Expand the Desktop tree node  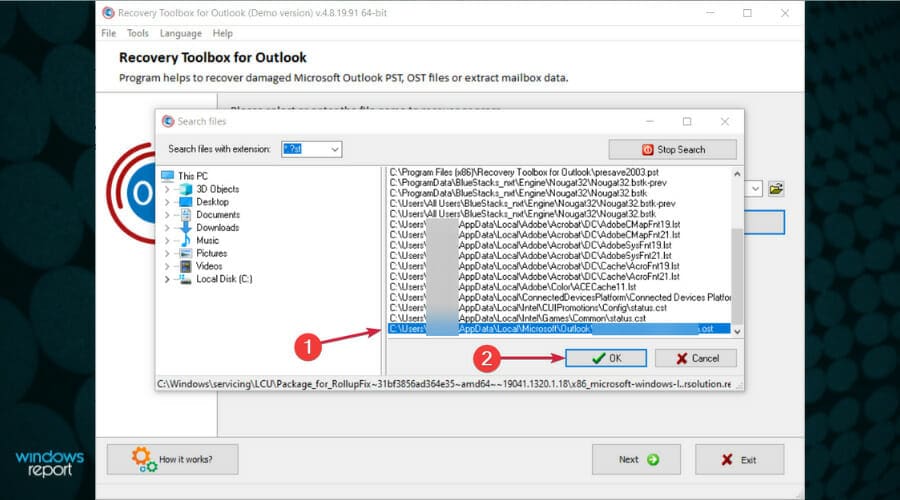pos(167,202)
